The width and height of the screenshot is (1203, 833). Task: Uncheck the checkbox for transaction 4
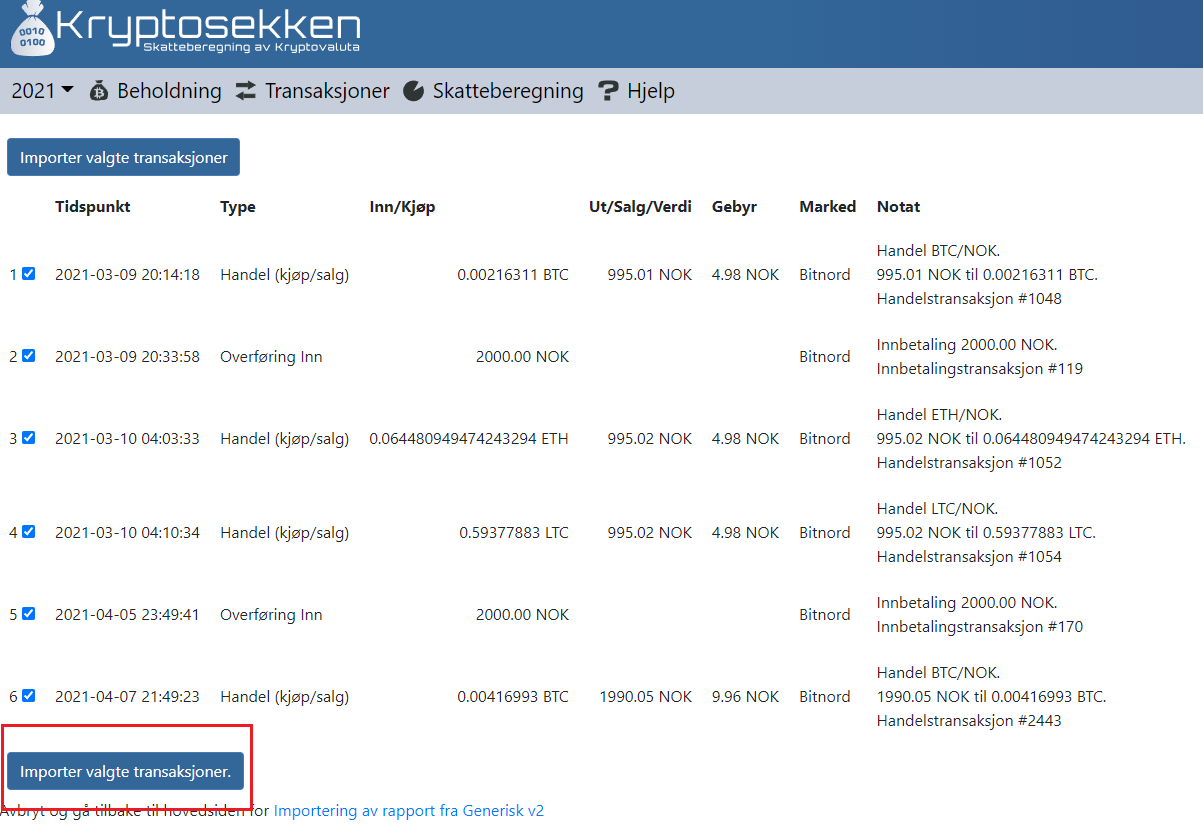click(28, 532)
